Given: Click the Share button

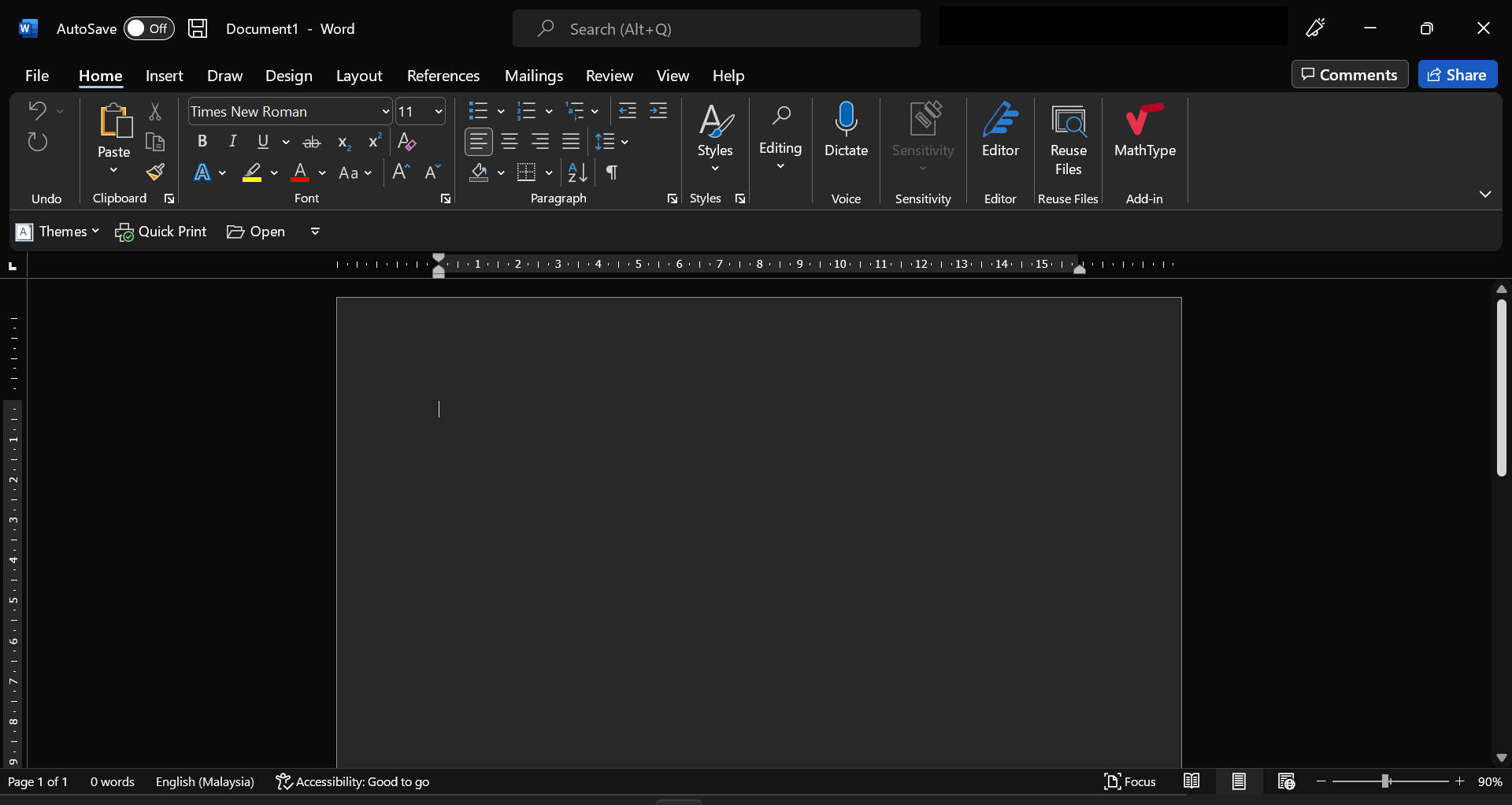Looking at the screenshot, I should (x=1457, y=75).
